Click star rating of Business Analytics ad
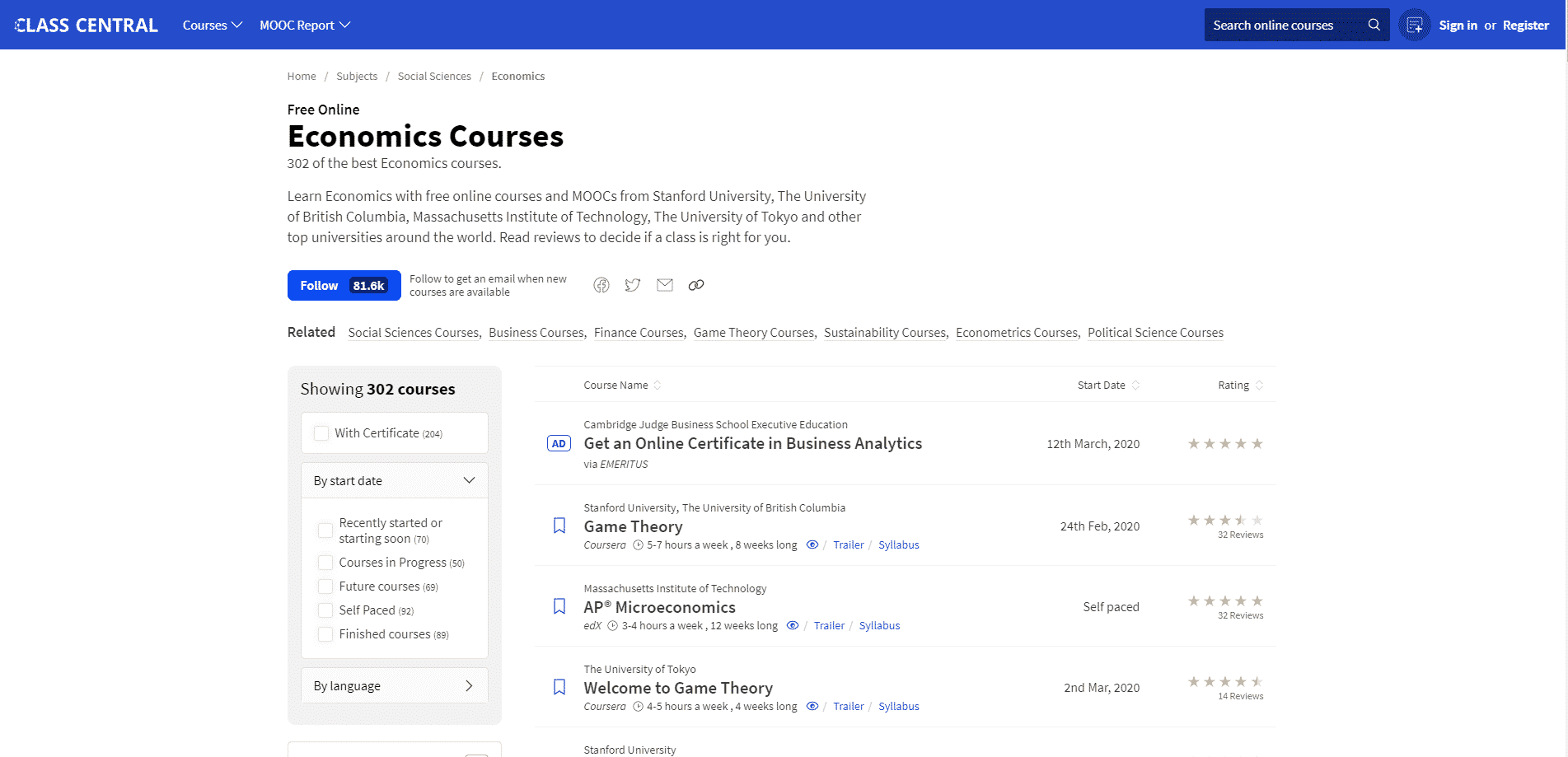Screen dimensions: 1568x757 click(x=1225, y=443)
